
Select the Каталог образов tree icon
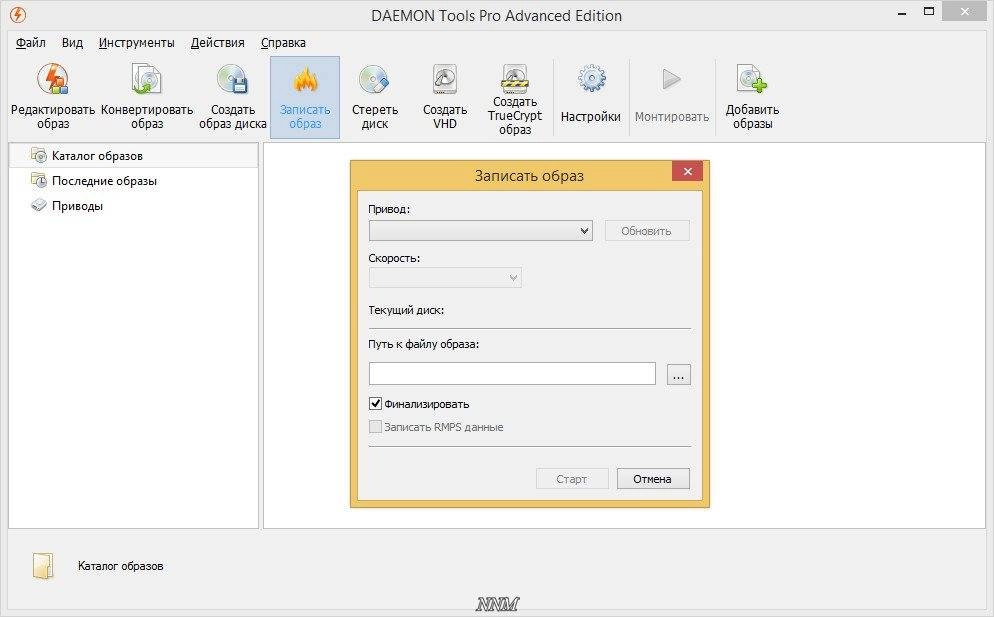39,155
